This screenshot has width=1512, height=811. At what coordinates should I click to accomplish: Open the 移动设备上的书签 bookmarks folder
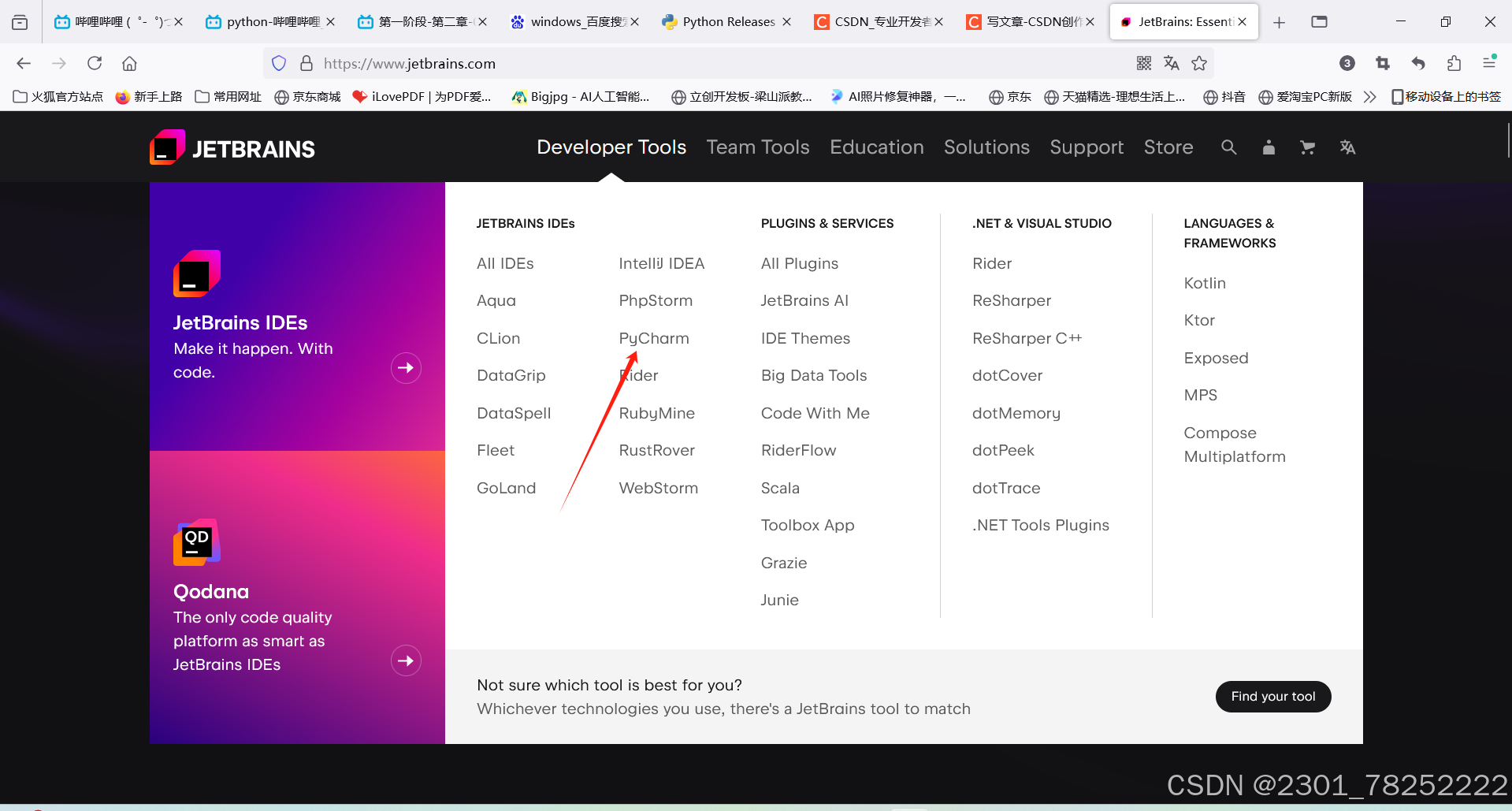pos(1446,96)
